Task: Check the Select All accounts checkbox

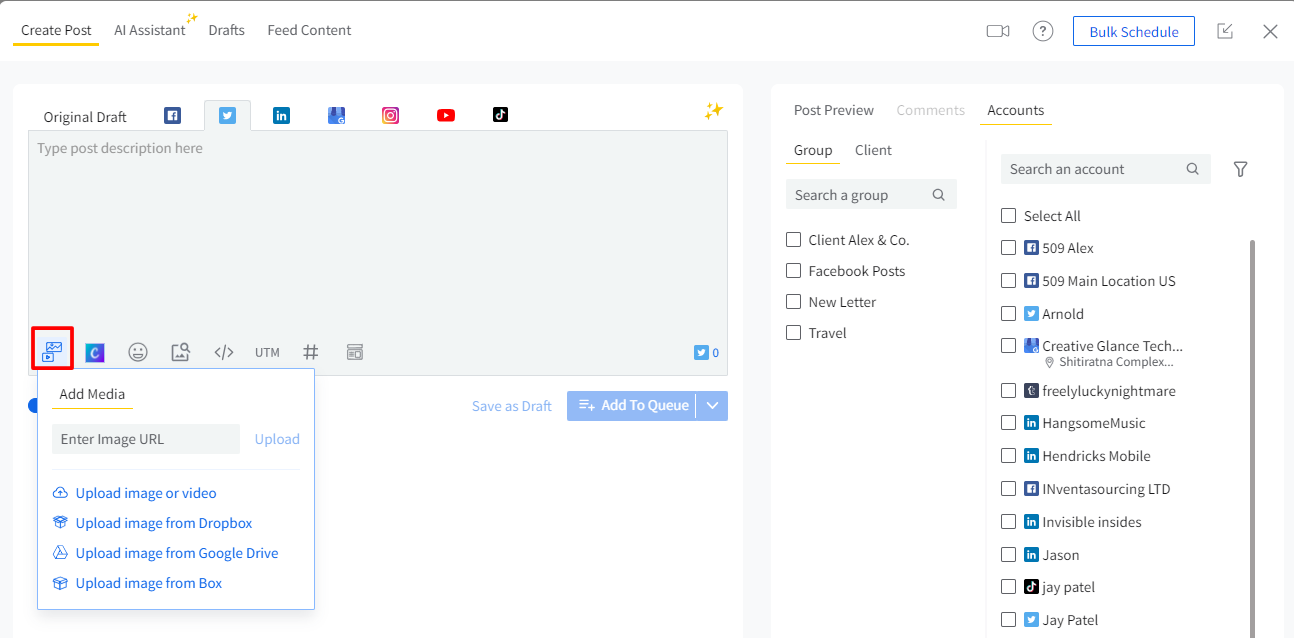Action: [x=1008, y=216]
